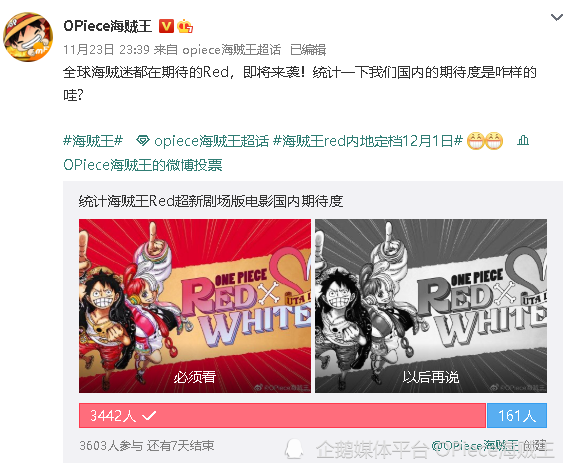Click the crown membership badge icon
567x469 pixels.
point(185,26)
